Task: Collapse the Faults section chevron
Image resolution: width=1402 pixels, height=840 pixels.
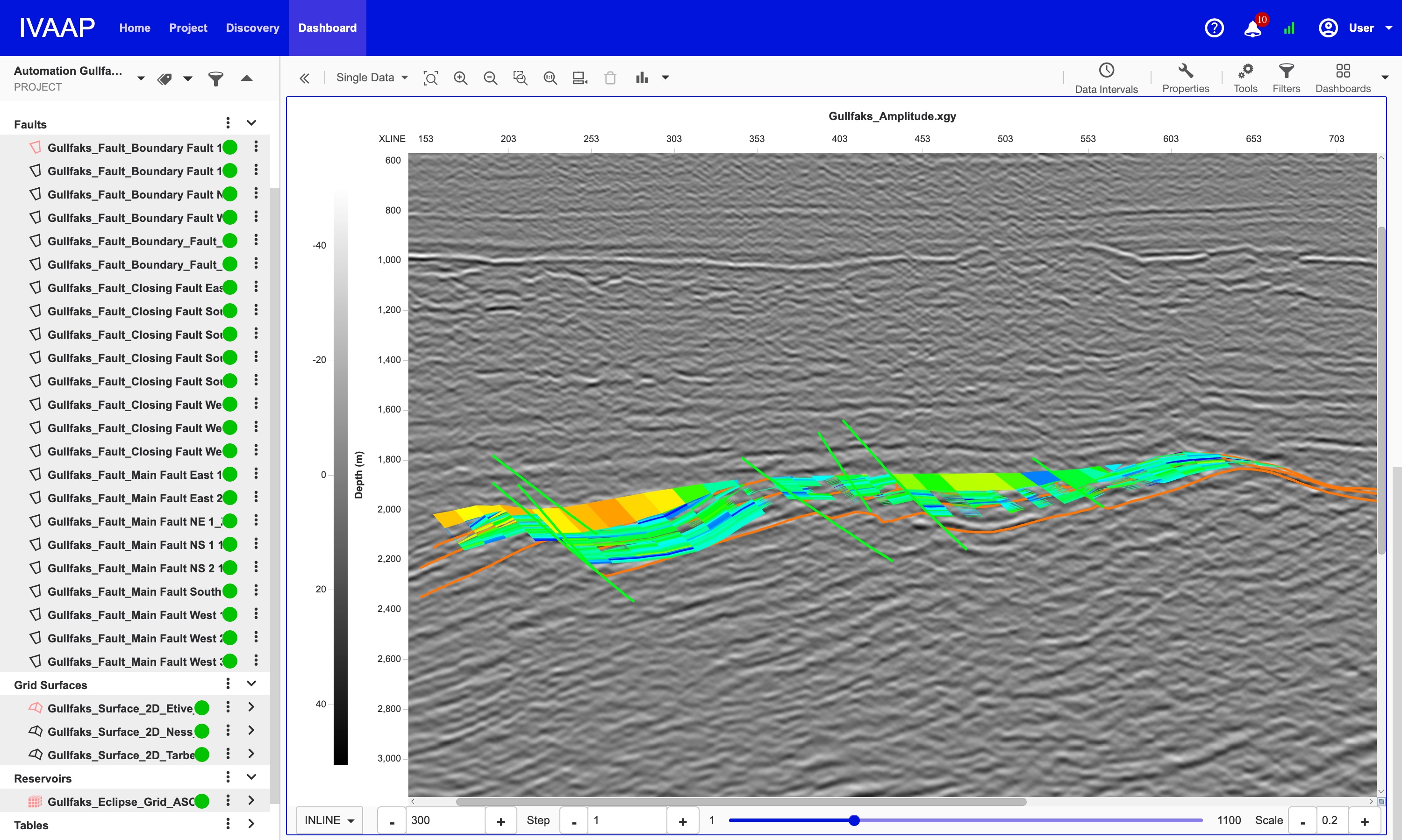Action: [x=251, y=123]
